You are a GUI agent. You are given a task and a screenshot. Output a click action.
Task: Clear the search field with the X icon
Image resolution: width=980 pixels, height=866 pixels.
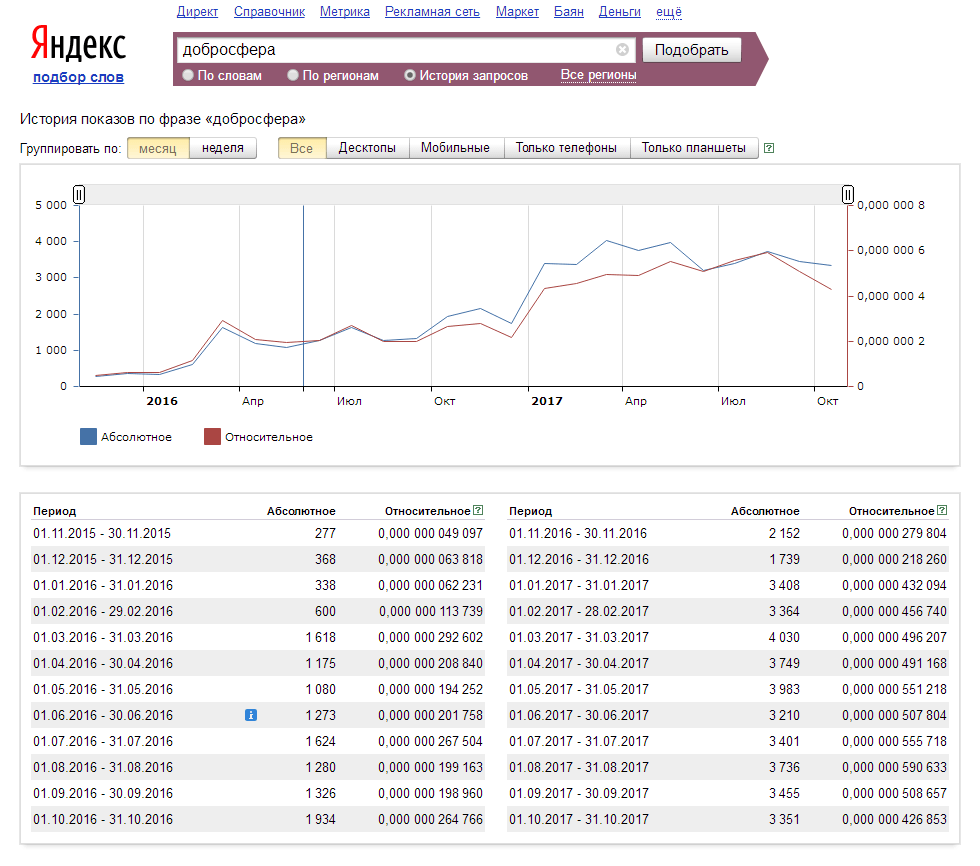coord(622,49)
